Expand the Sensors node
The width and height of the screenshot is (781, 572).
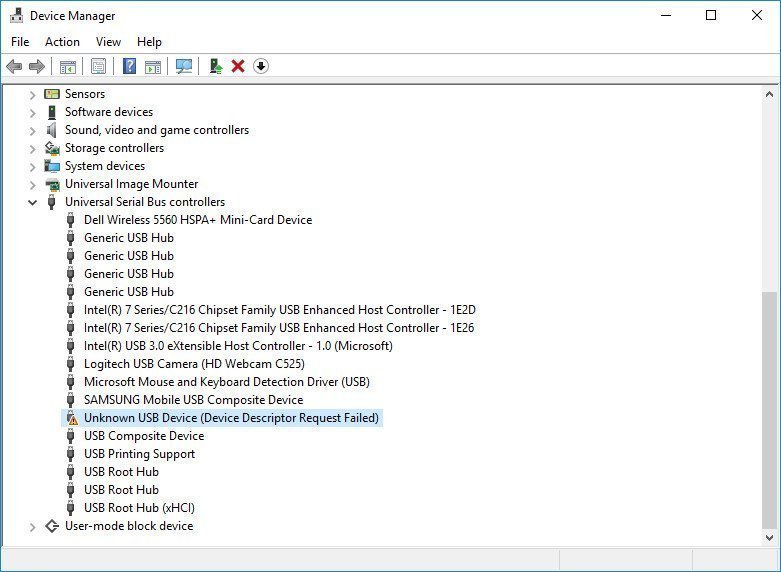coord(32,94)
